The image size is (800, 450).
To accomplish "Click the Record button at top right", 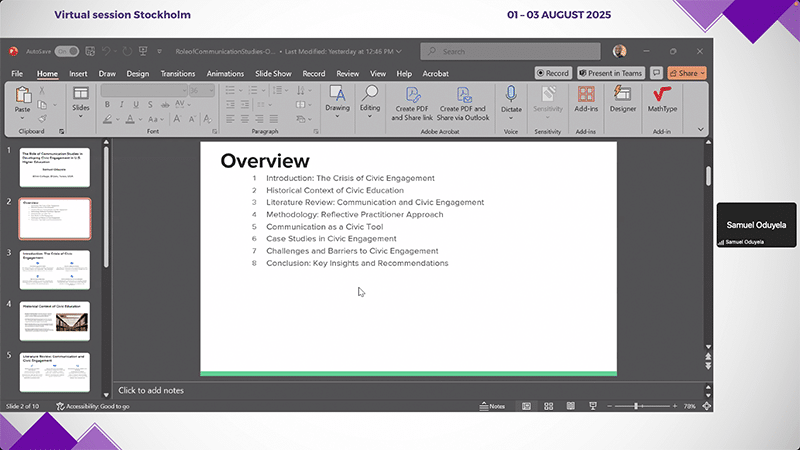I will 552,73.
